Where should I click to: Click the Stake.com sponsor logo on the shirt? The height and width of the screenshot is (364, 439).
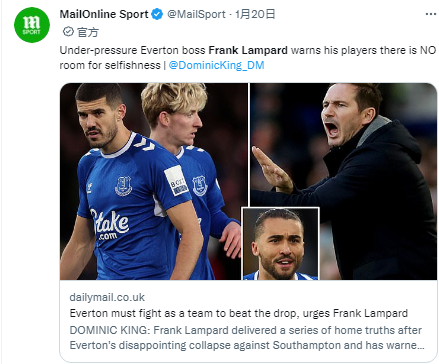[110, 224]
